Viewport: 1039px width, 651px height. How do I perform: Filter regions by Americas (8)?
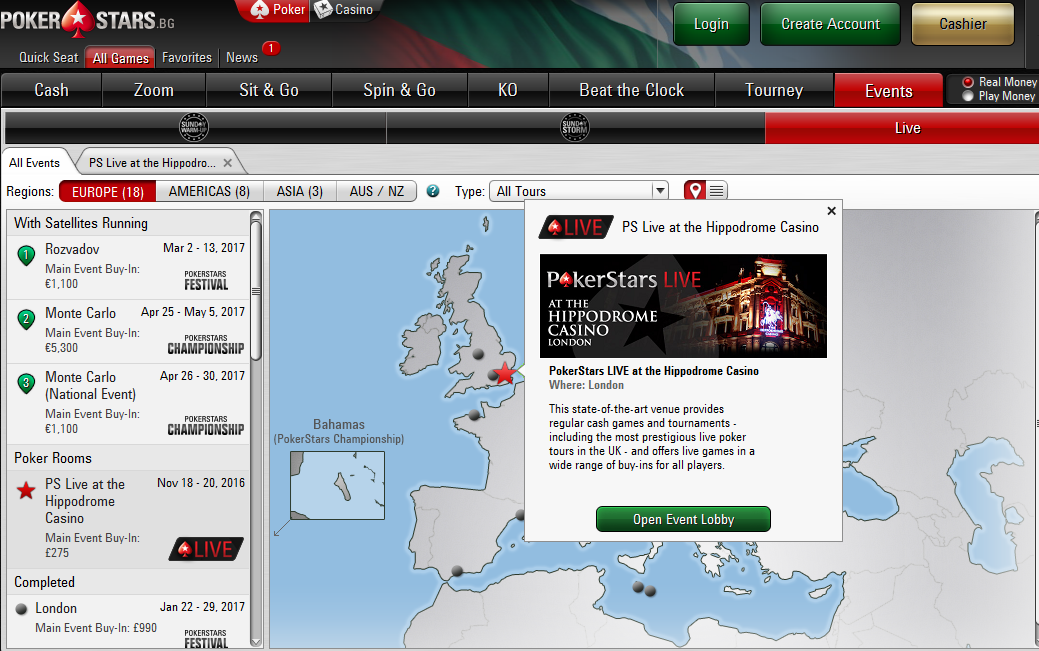[209, 192]
